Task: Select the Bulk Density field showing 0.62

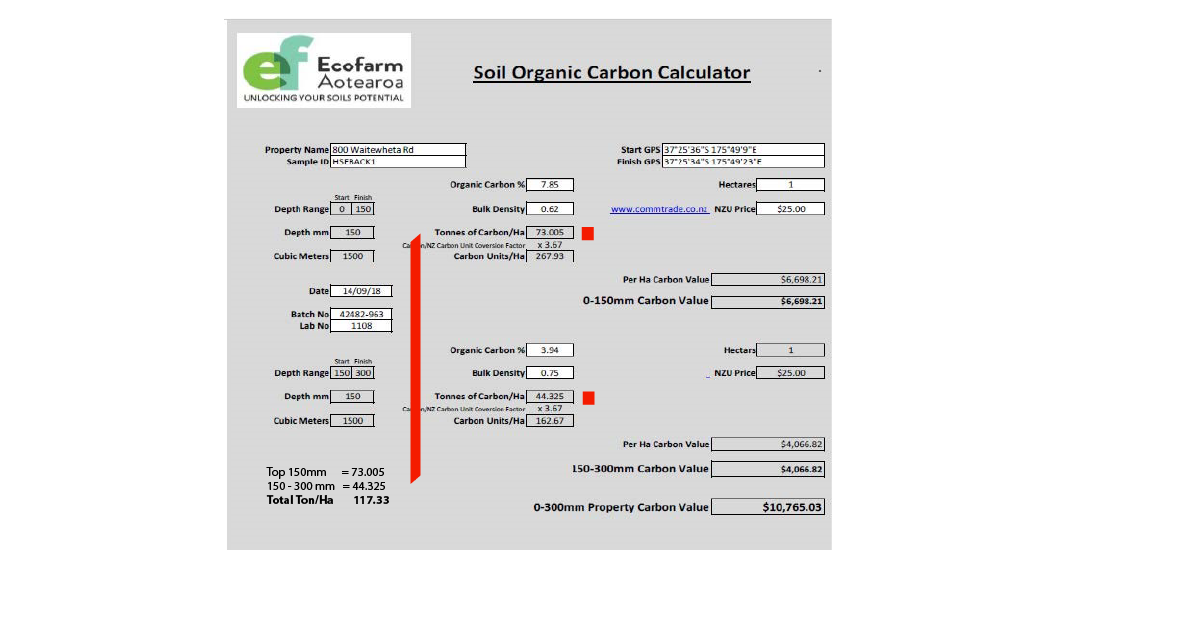Action: (549, 209)
